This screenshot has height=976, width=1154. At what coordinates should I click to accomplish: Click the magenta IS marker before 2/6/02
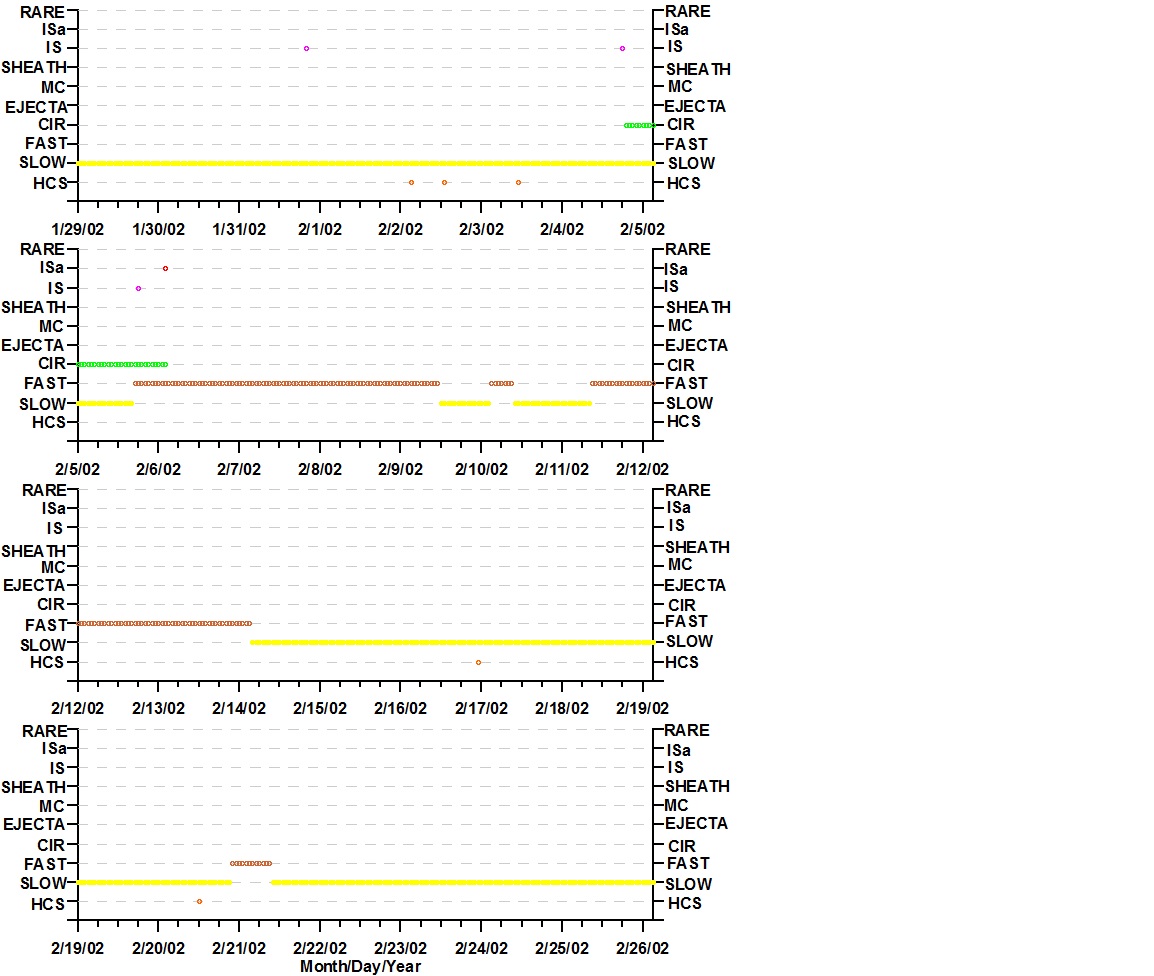pos(138,289)
